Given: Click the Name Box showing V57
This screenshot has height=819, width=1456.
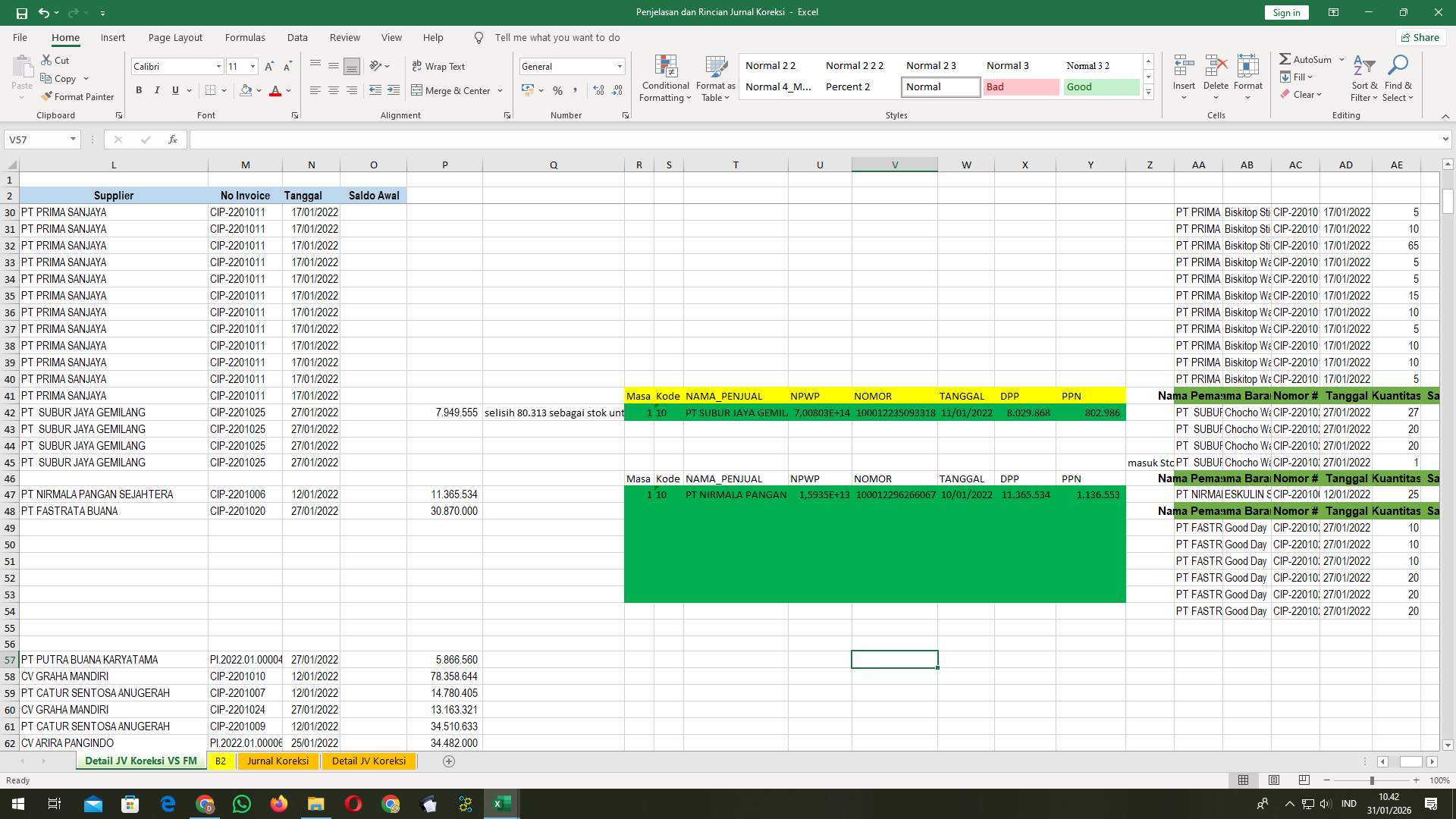Looking at the screenshot, I should click(x=36, y=140).
